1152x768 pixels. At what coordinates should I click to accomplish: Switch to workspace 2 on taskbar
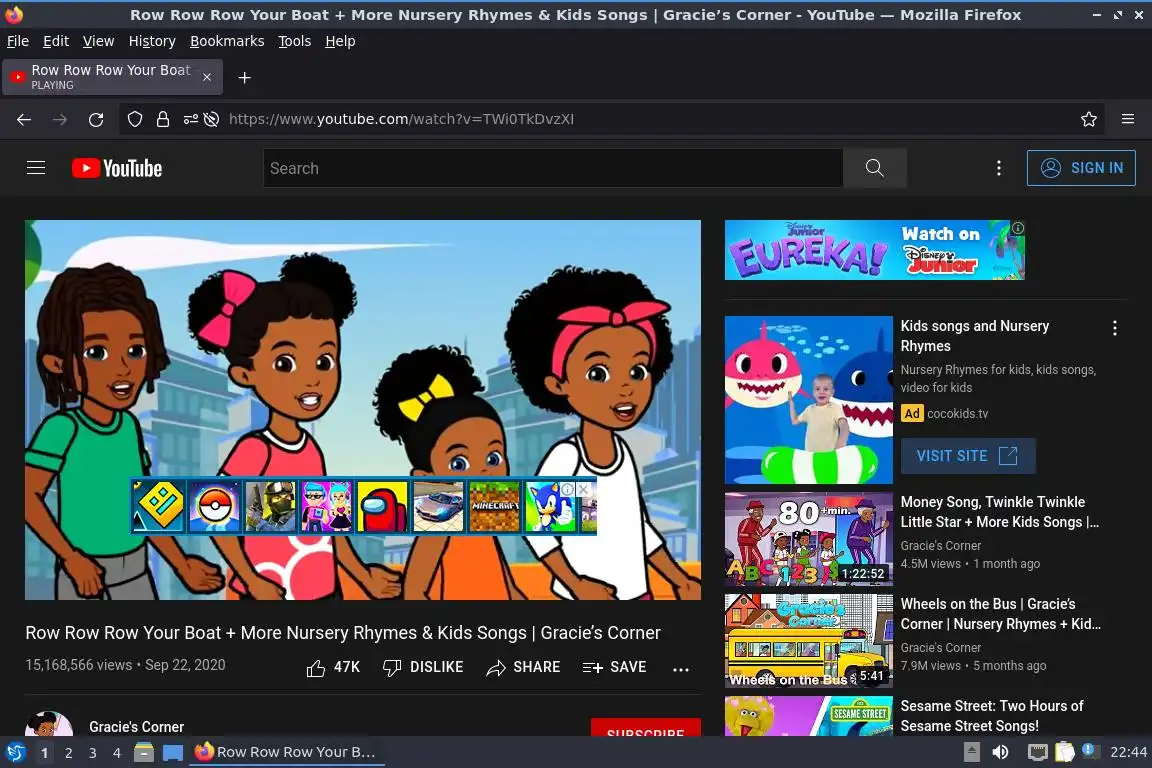pyautogui.click(x=68, y=753)
